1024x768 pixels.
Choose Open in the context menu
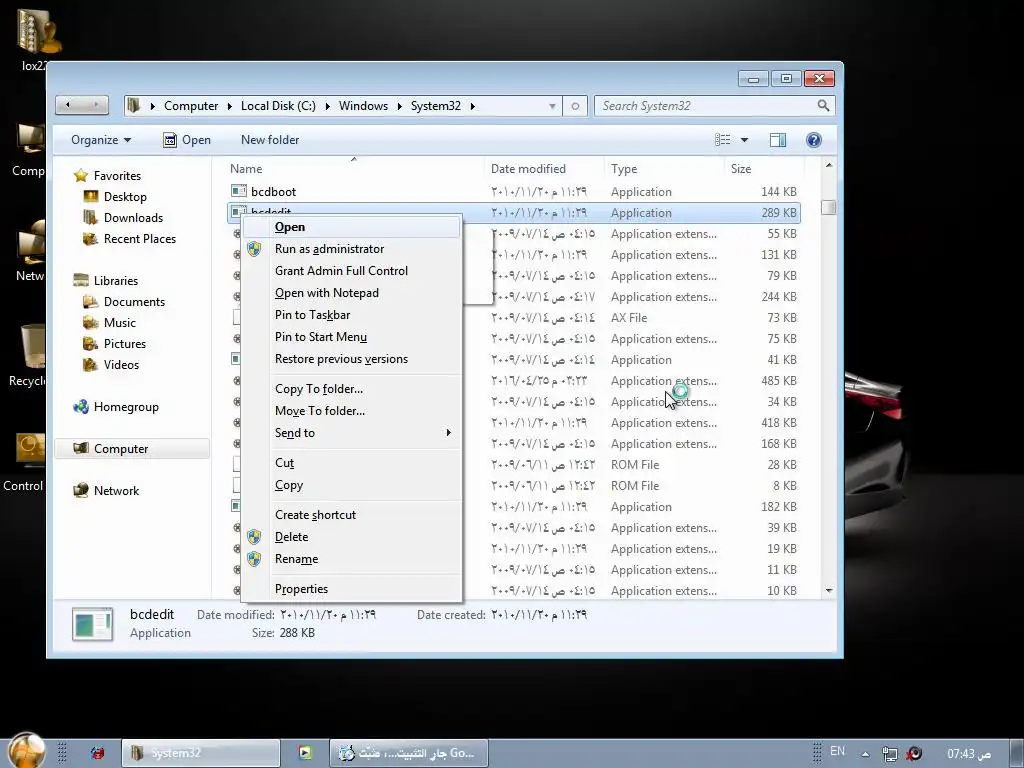(352, 227)
